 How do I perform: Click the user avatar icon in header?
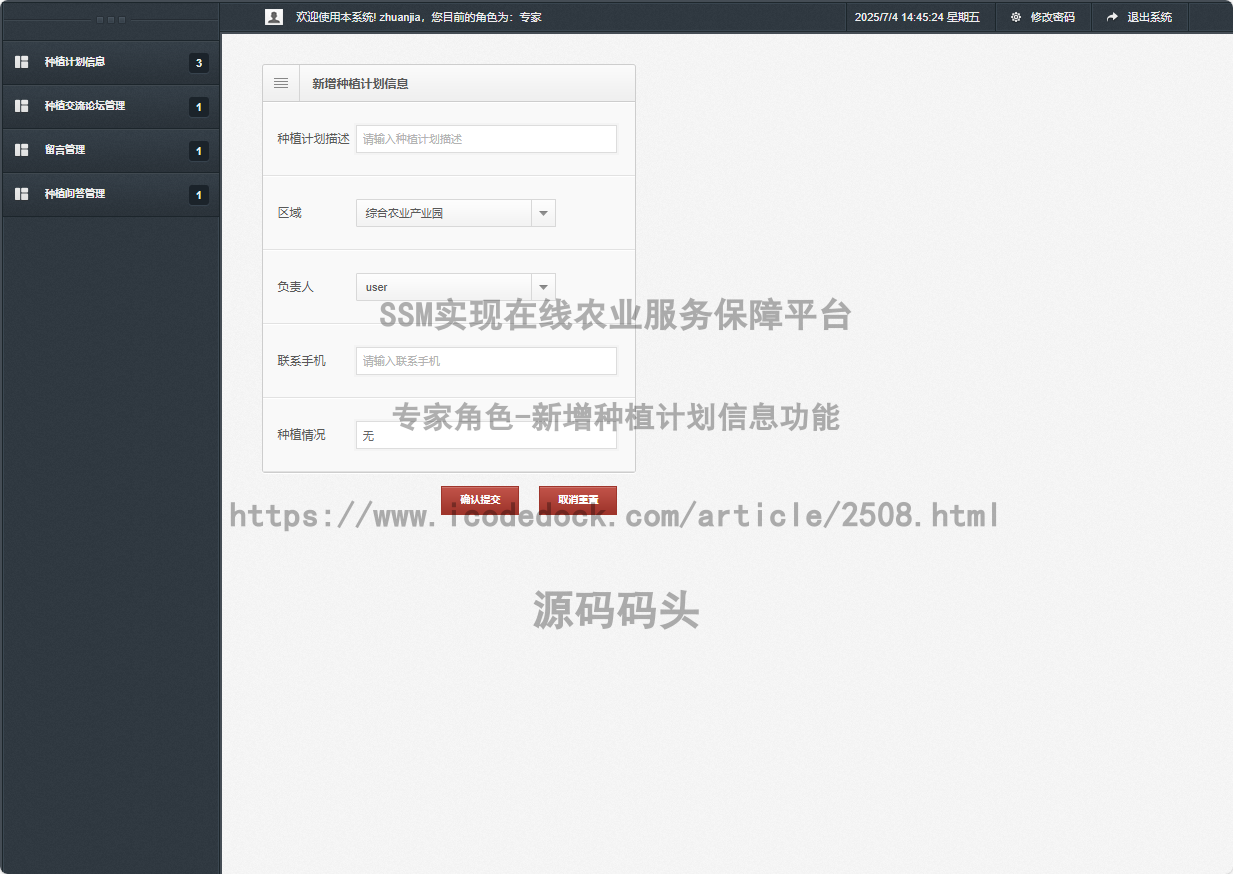pos(273,17)
